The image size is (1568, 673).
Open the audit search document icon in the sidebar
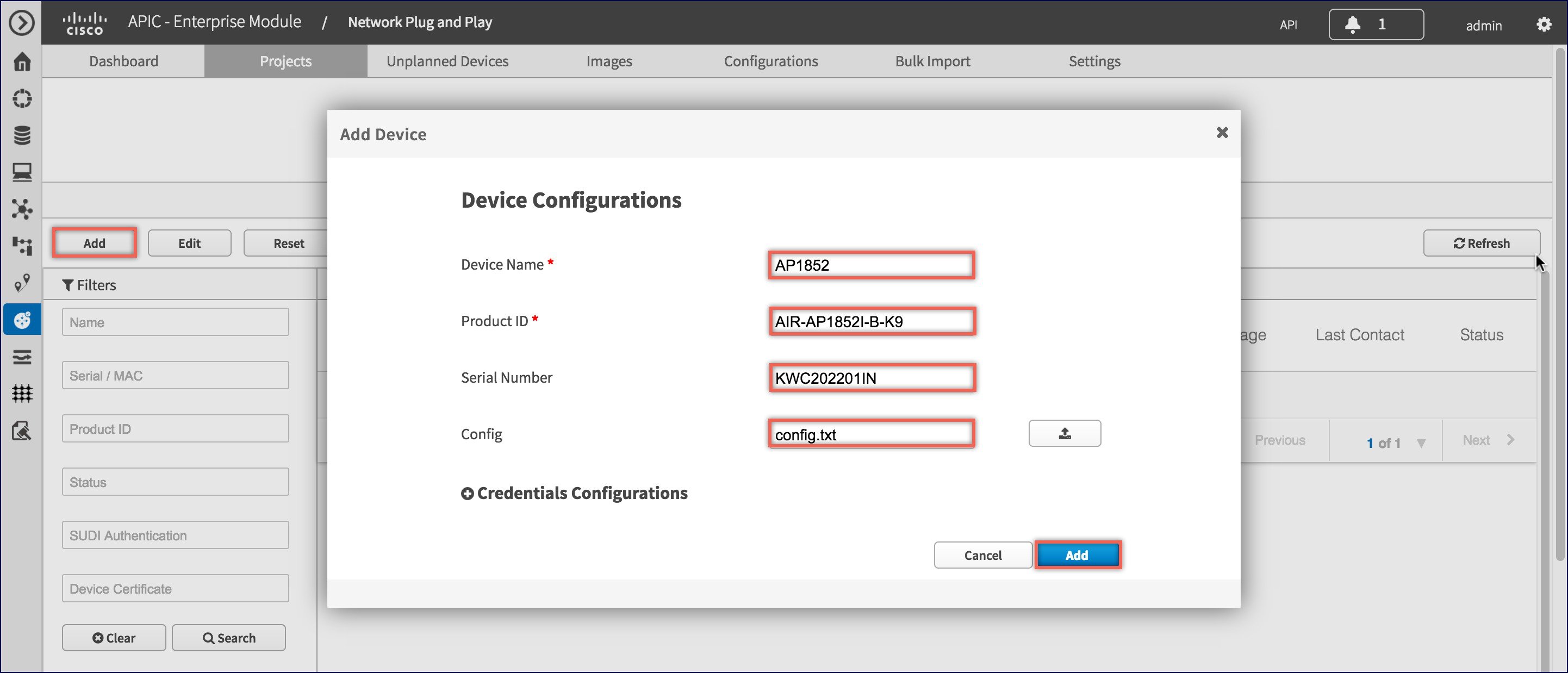click(x=22, y=430)
